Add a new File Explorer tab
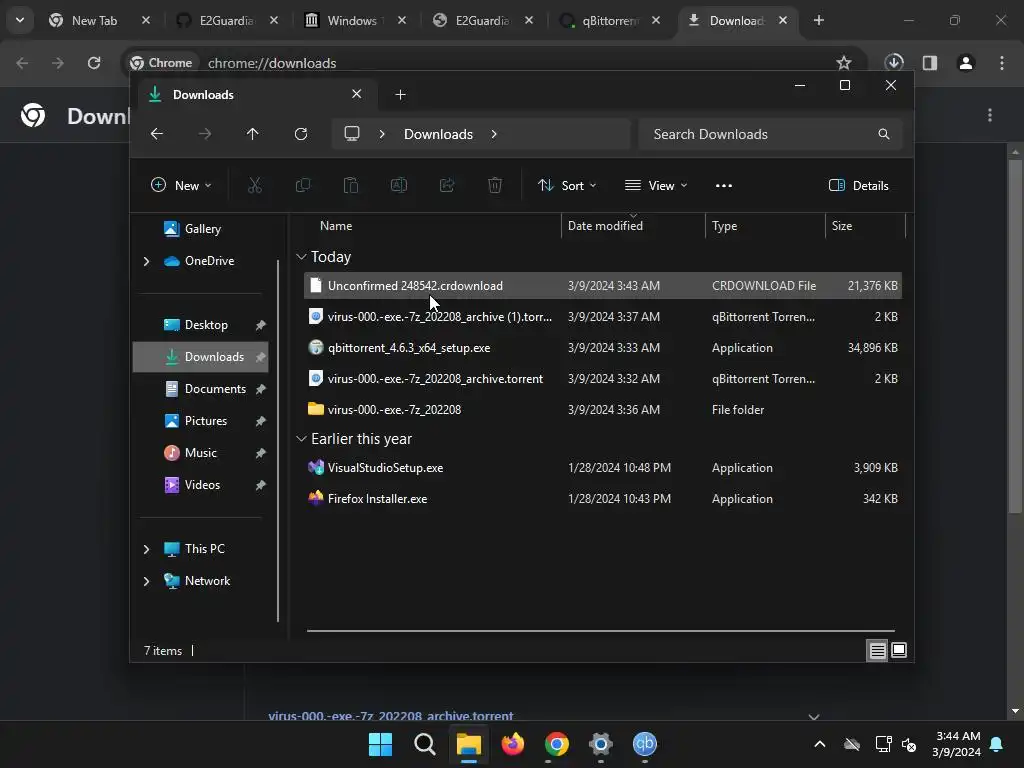Viewport: 1024px width, 768px height. (400, 95)
